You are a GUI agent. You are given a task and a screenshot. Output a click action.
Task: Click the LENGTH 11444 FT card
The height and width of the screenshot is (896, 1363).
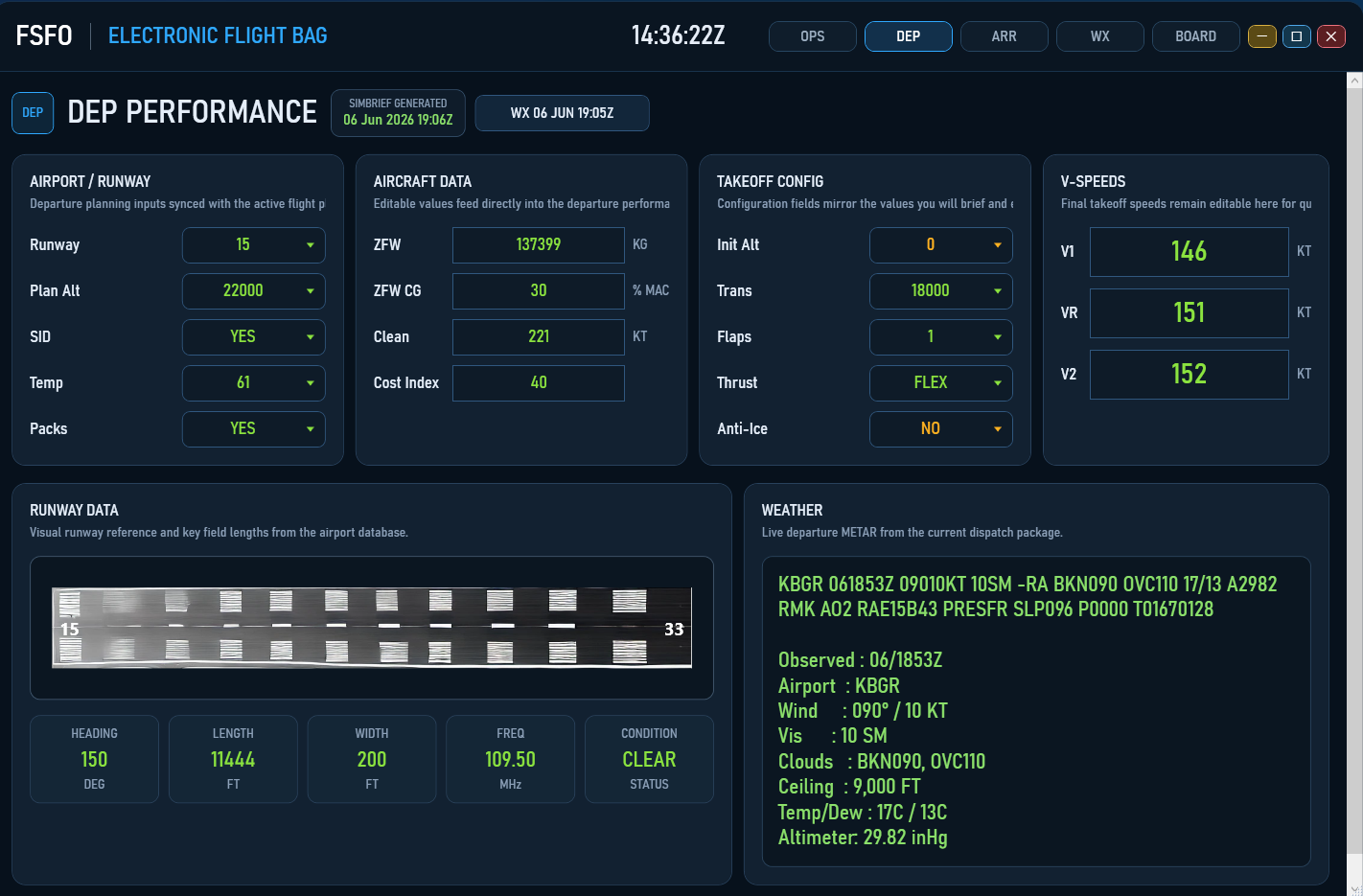click(233, 759)
